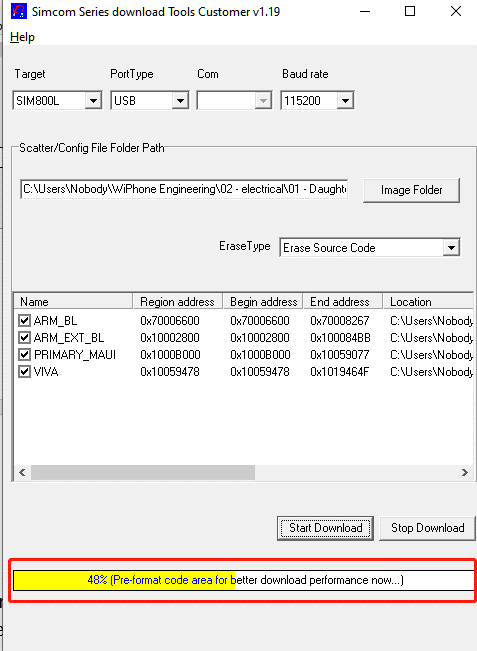Click the Start Download button
This screenshot has height=651, width=477.
325,528
